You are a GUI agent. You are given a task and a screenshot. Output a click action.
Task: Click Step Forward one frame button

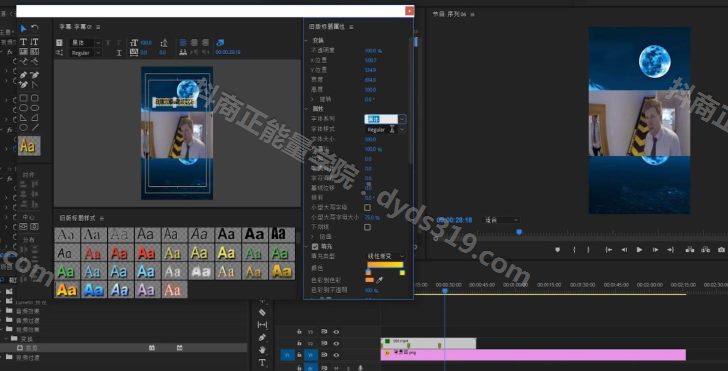pos(655,250)
